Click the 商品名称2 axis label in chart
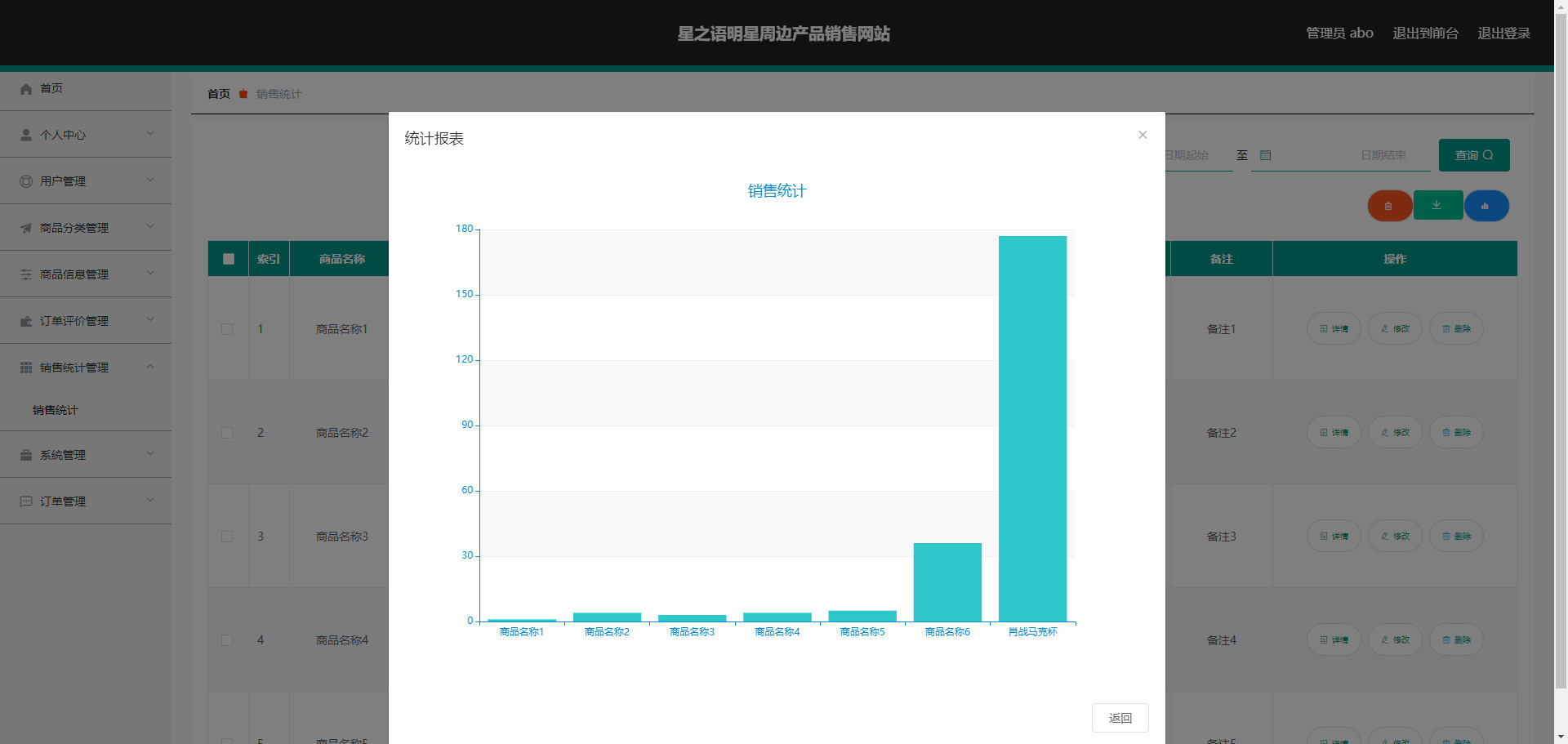Image resolution: width=1568 pixels, height=744 pixels. pyautogui.click(x=607, y=632)
